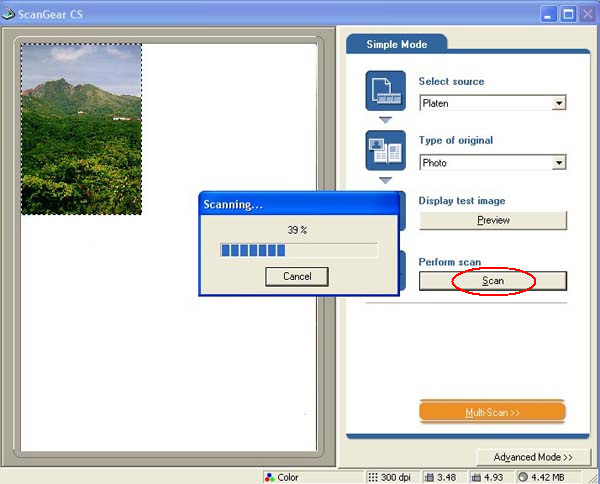Maximize the ScanGear CS window

[568, 15]
